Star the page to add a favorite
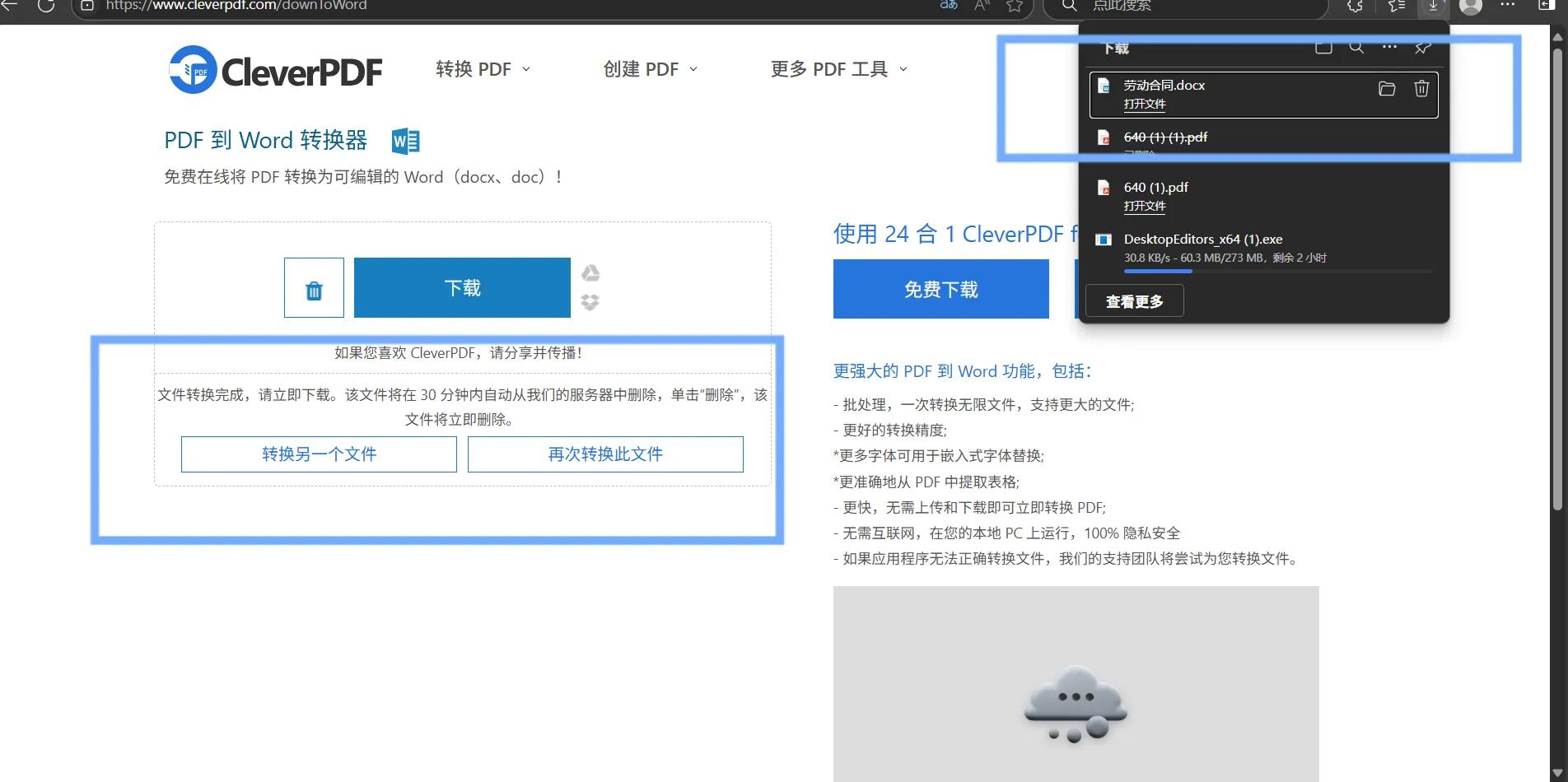The image size is (1568, 782). coord(1015,6)
